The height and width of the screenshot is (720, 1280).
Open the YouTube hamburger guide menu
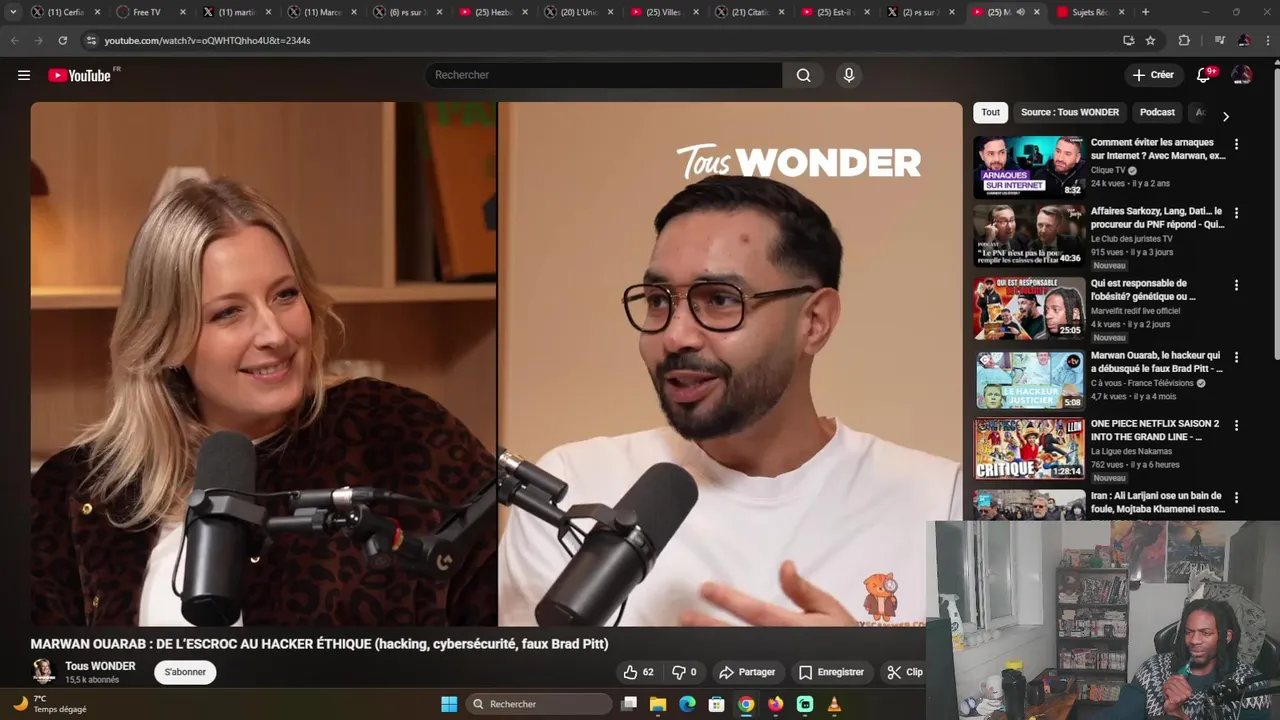tap(24, 75)
